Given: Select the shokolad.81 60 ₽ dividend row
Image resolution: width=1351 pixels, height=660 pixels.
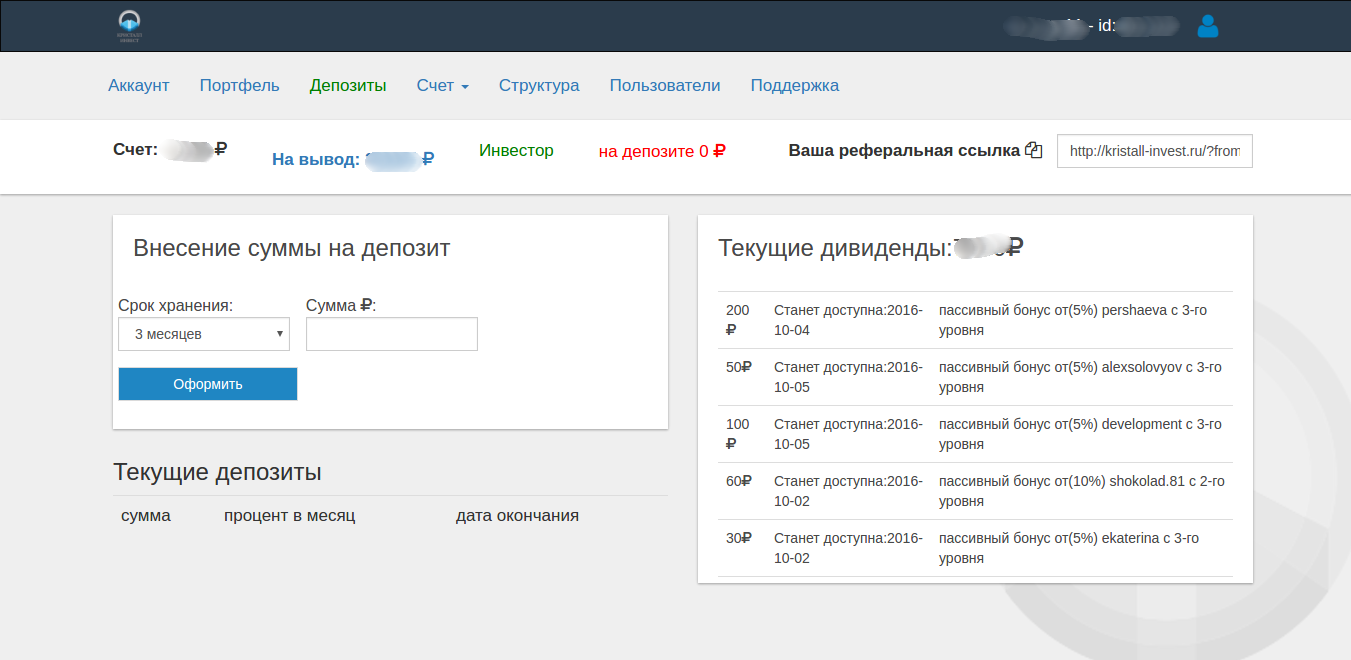Looking at the screenshot, I should 975,491.
